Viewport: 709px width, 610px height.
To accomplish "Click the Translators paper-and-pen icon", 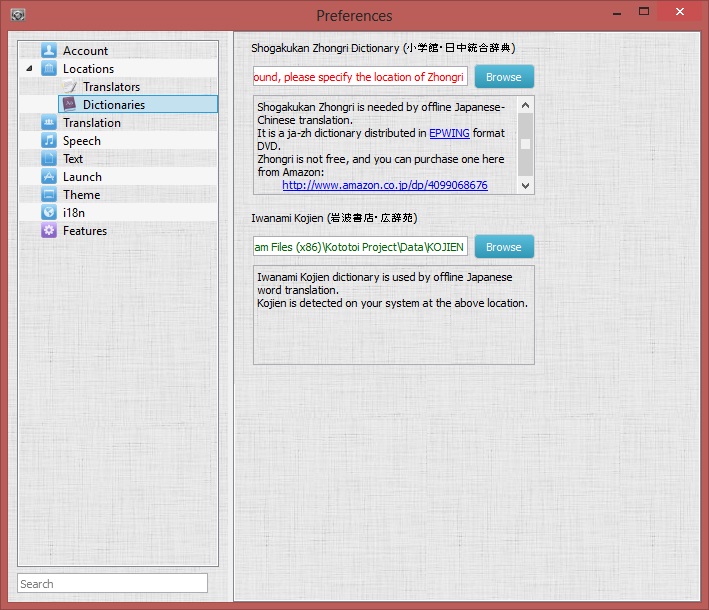I will (69, 86).
